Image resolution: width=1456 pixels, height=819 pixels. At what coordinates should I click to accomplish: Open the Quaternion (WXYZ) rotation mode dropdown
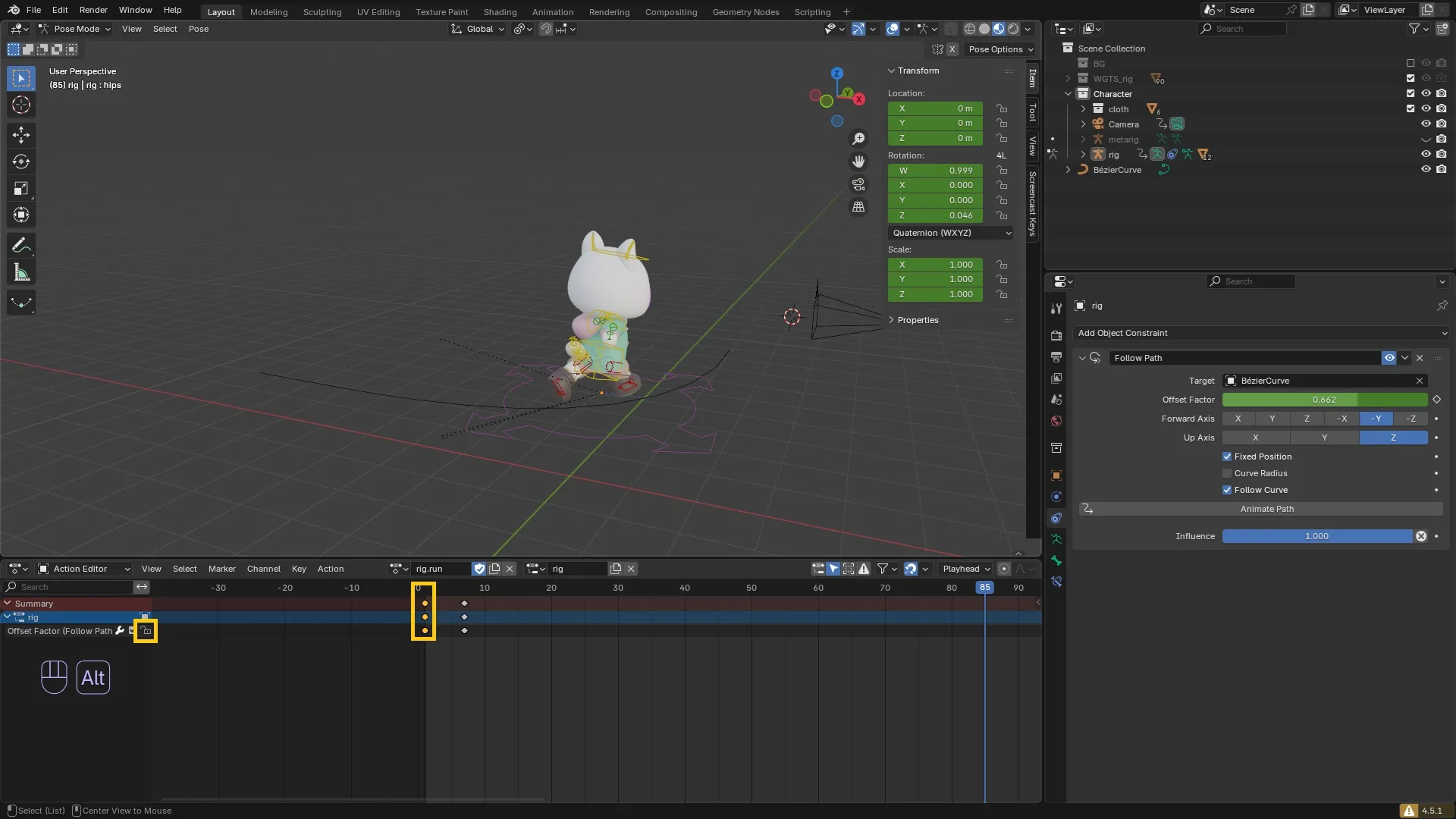pos(951,233)
